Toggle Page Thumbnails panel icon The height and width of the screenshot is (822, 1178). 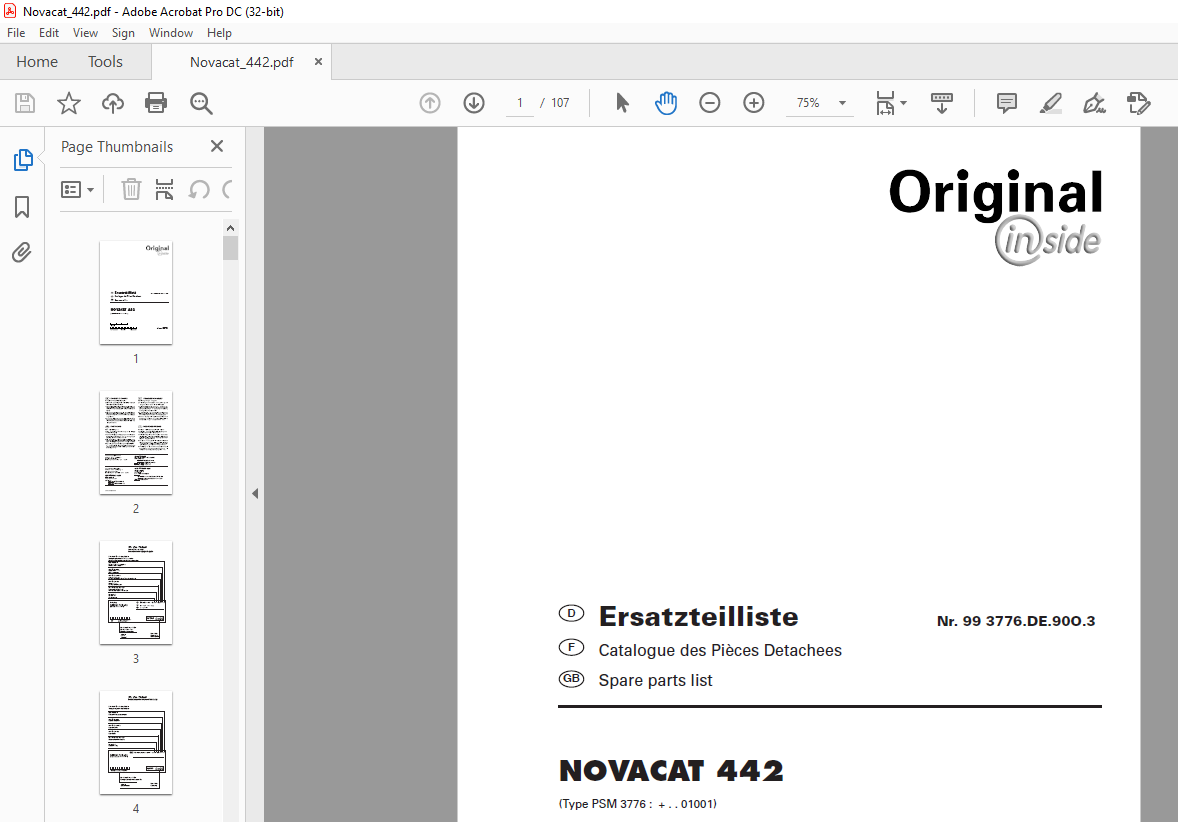pos(23,160)
